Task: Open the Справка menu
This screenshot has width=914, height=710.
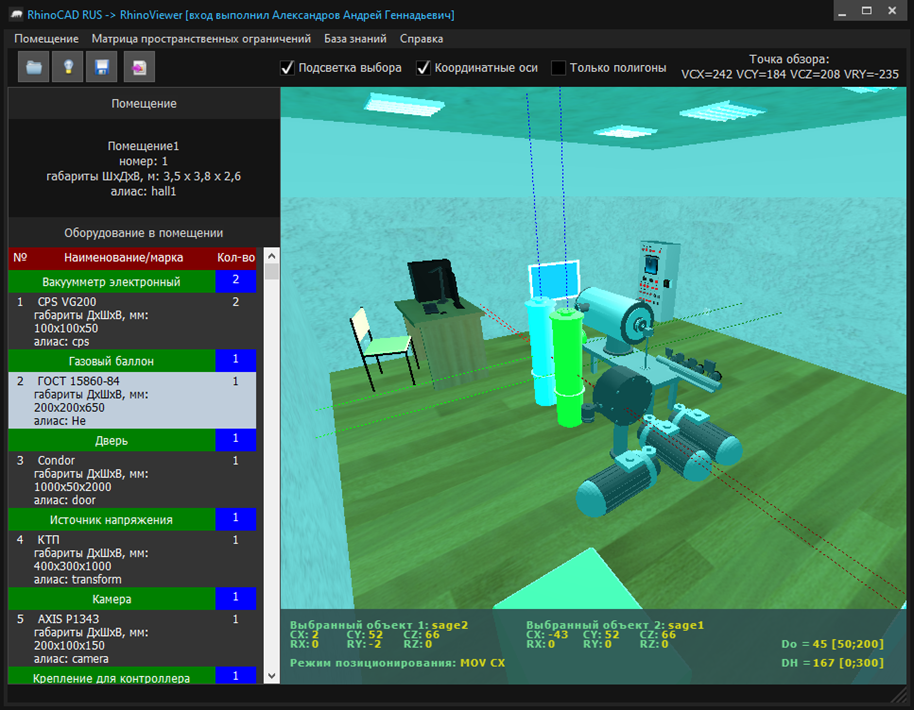Action: 421,39
